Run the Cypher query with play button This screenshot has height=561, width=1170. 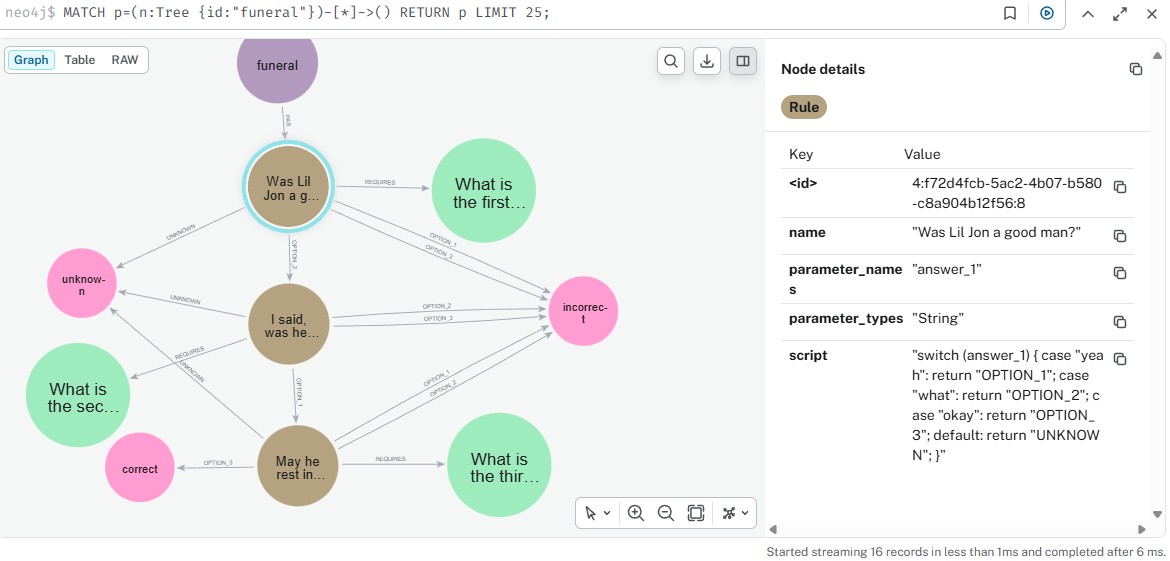tap(1046, 14)
